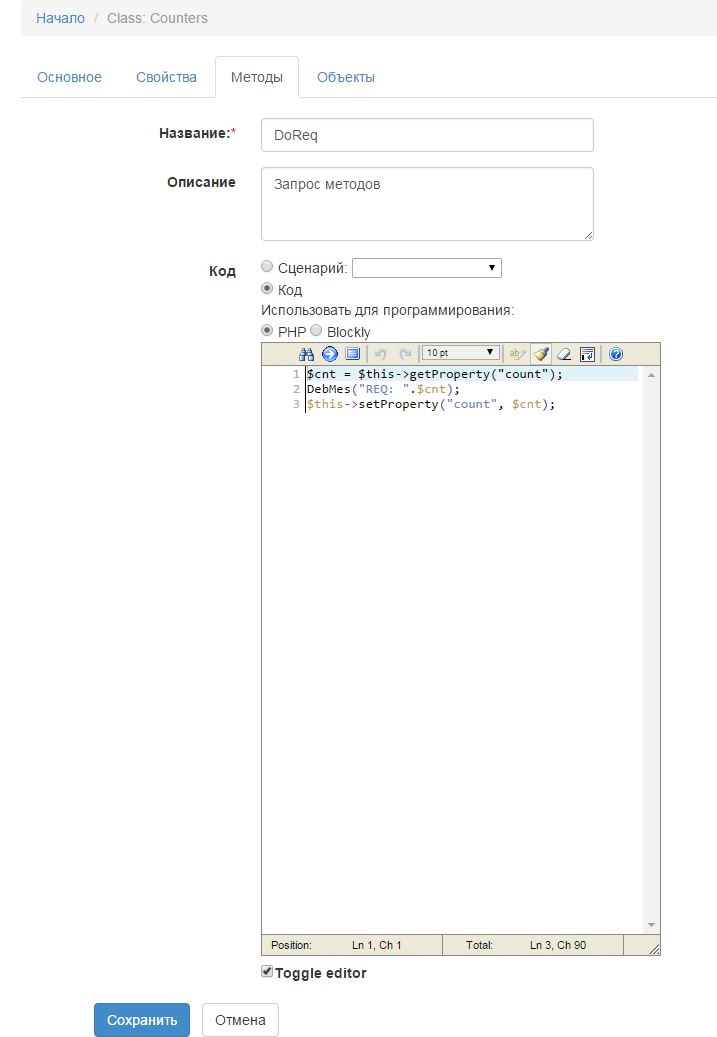The height and width of the screenshot is (1037, 717).
Task: Choose the PHP radio option
Action: coord(267,330)
